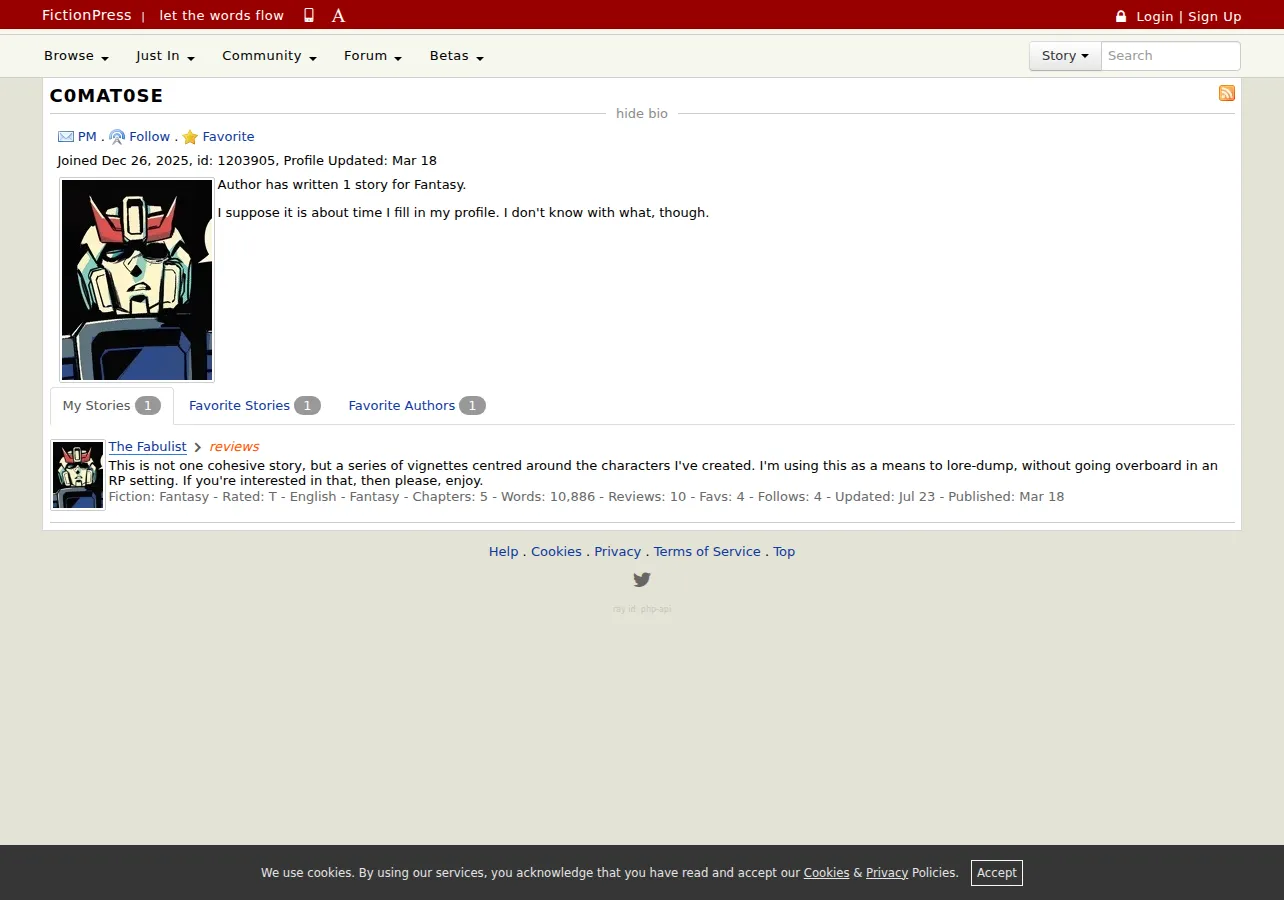
Task: Open the Terms of Service link
Action: click(707, 552)
